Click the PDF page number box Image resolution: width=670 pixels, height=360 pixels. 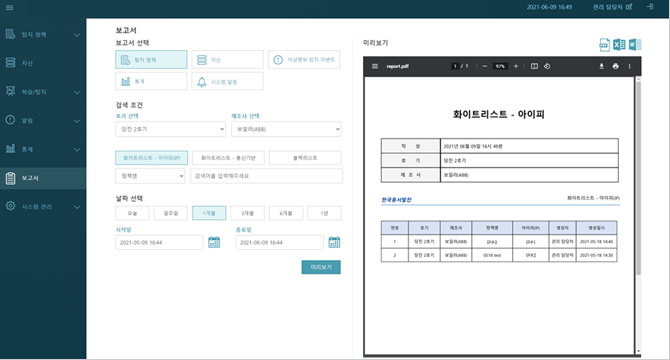pyautogui.click(x=455, y=66)
